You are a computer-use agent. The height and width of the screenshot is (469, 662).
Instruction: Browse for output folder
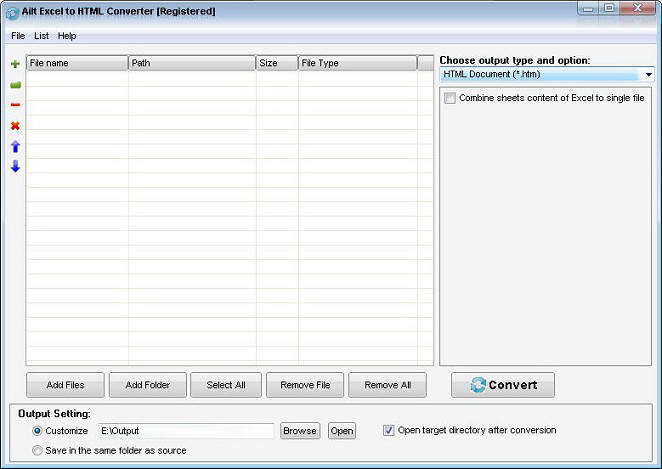(x=300, y=431)
